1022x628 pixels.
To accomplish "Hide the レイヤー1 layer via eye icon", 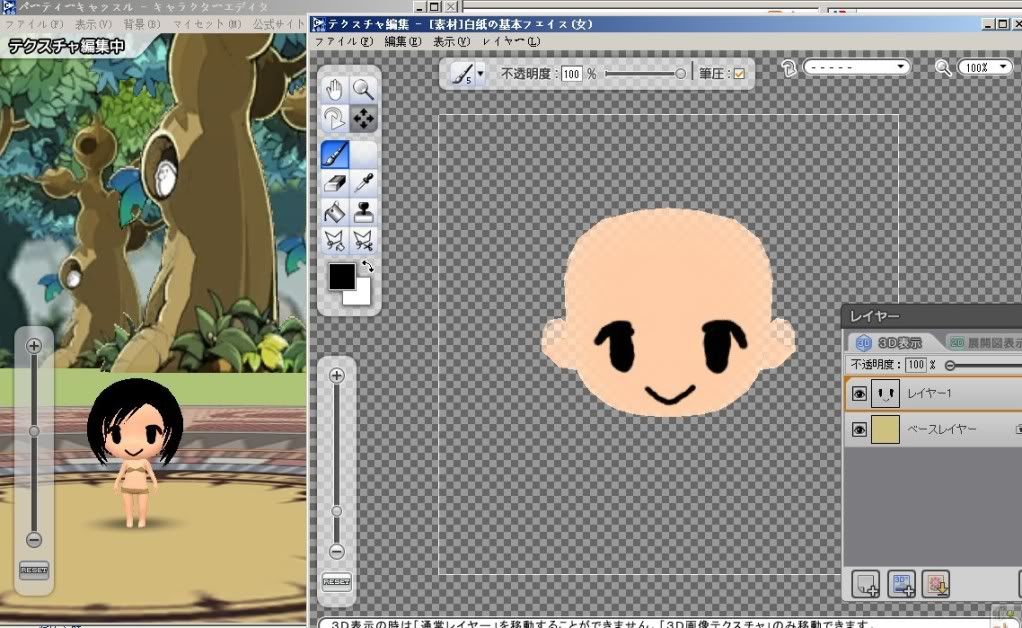I will (859, 393).
